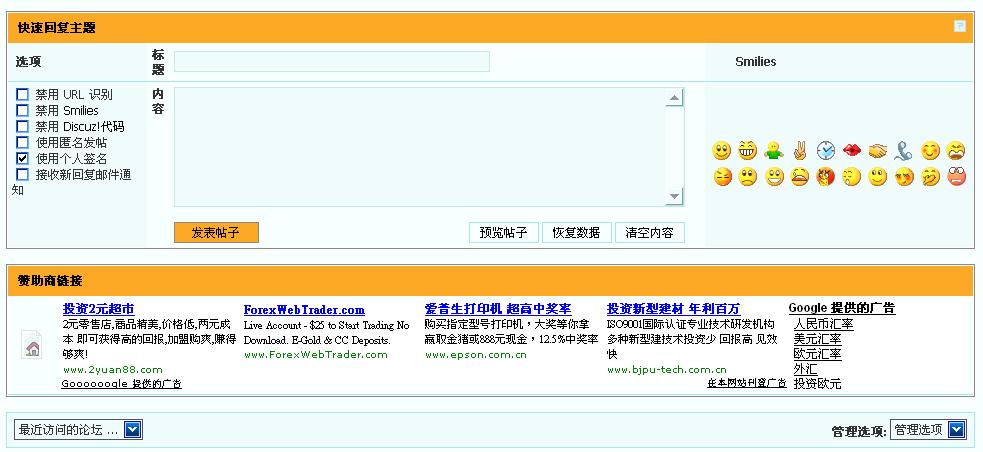Image resolution: width=983 pixels, height=452 pixels.
Task: Insert the victory hand smiley
Action: [800, 150]
